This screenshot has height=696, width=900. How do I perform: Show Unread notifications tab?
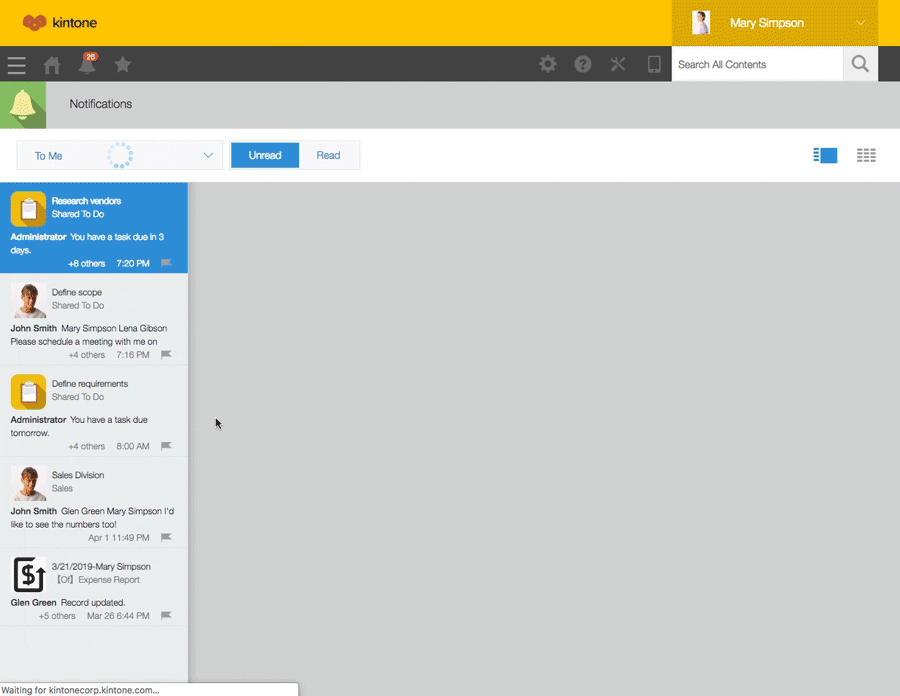click(265, 155)
